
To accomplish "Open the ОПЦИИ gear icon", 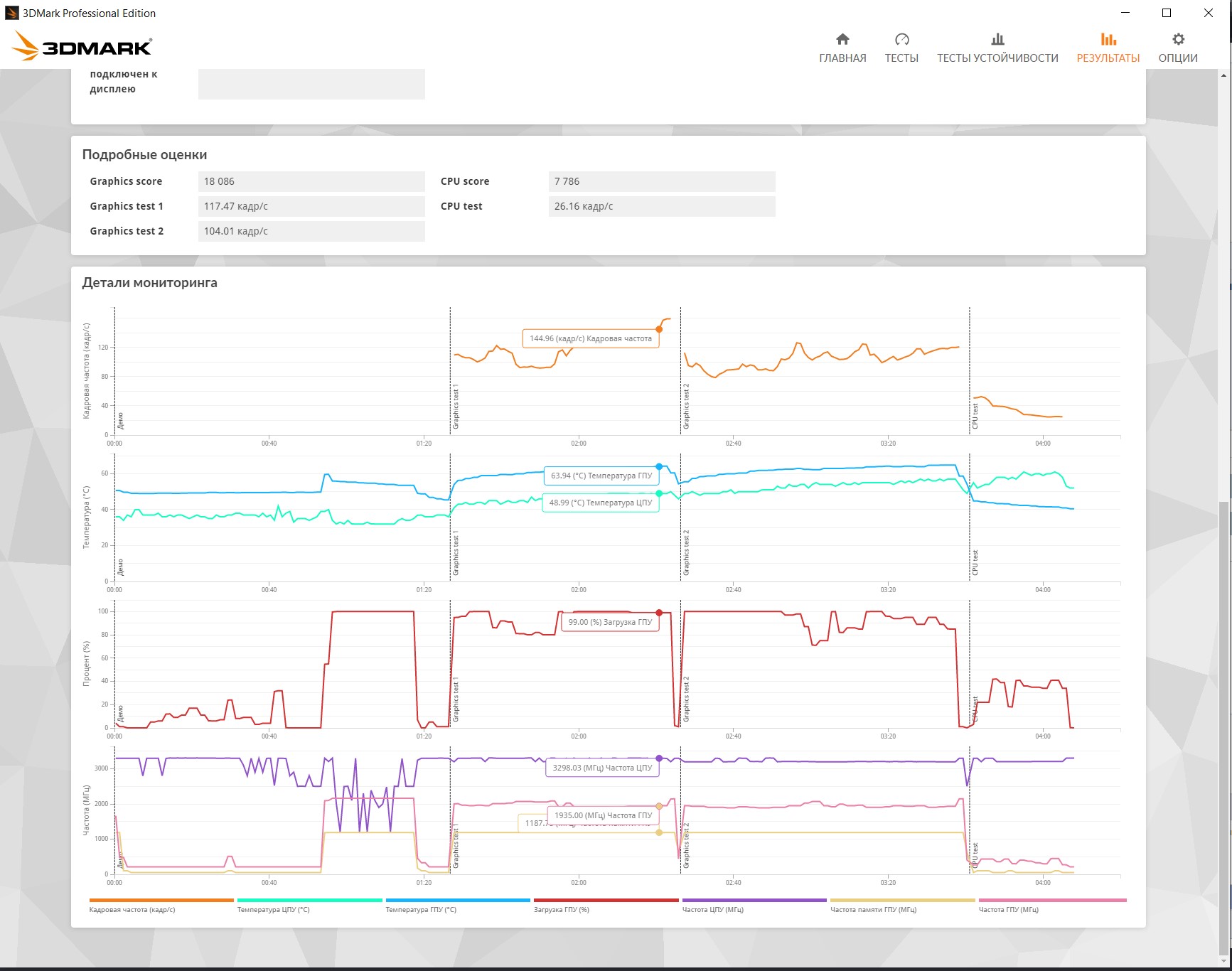I will click(x=1178, y=39).
